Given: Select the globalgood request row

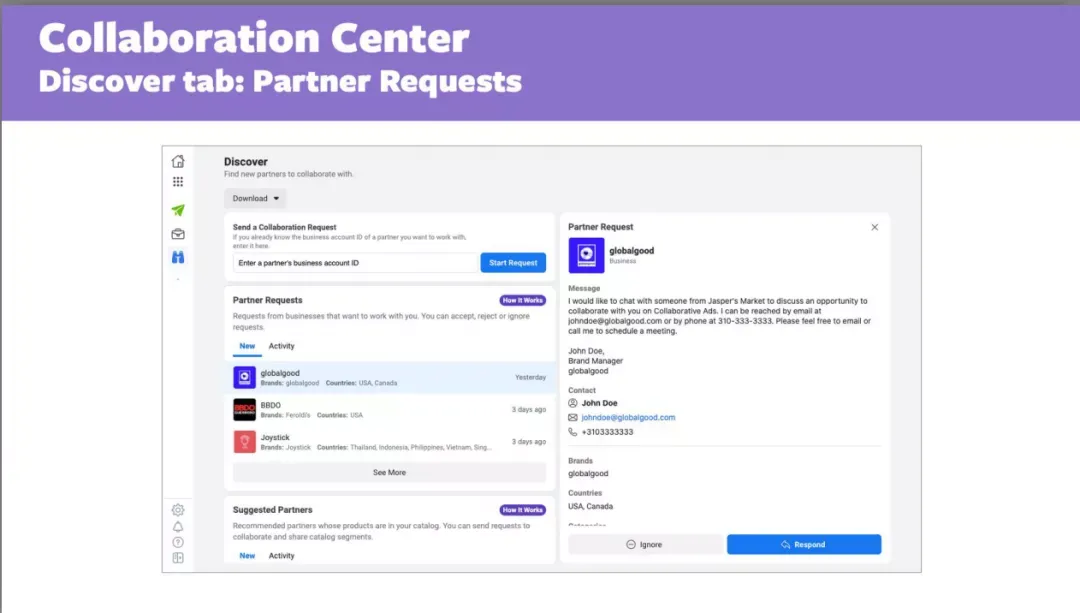Looking at the screenshot, I should tap(390, 377).
